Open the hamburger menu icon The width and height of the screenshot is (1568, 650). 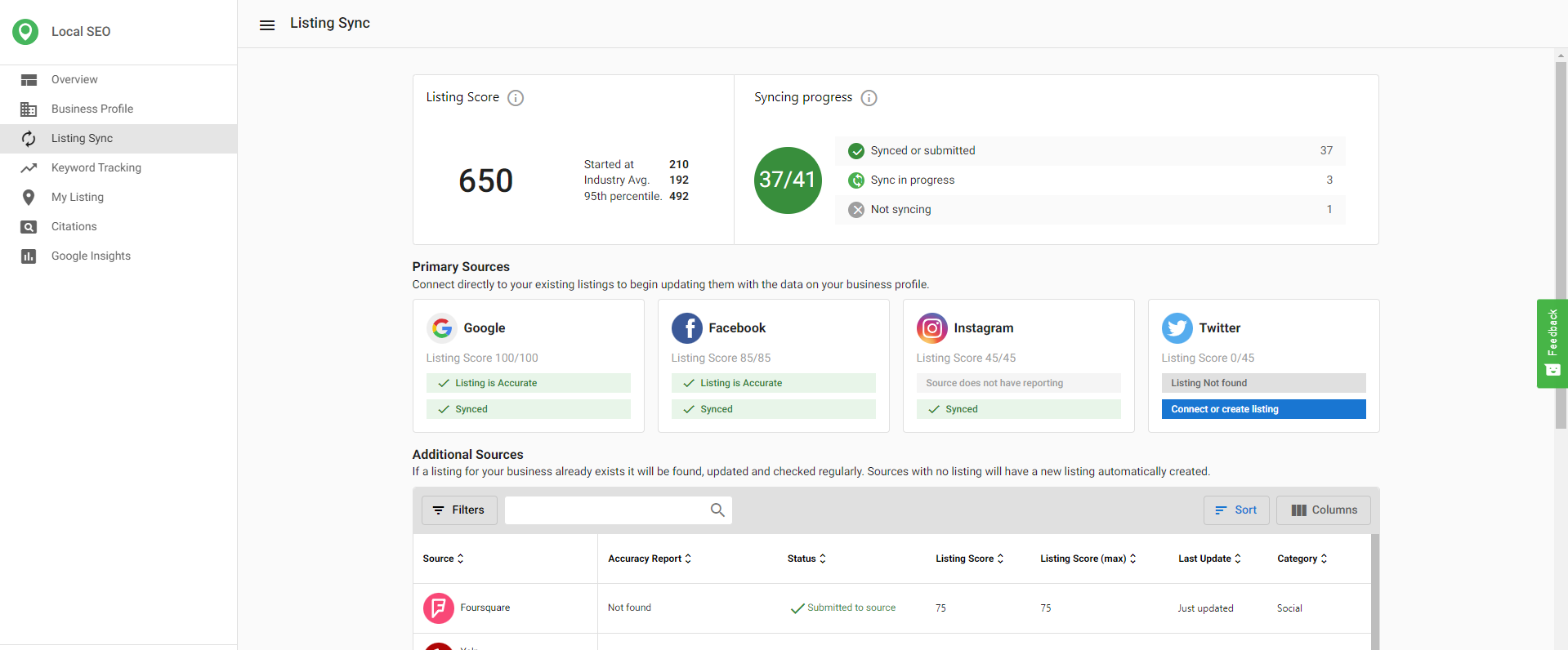tap(267, 25)
